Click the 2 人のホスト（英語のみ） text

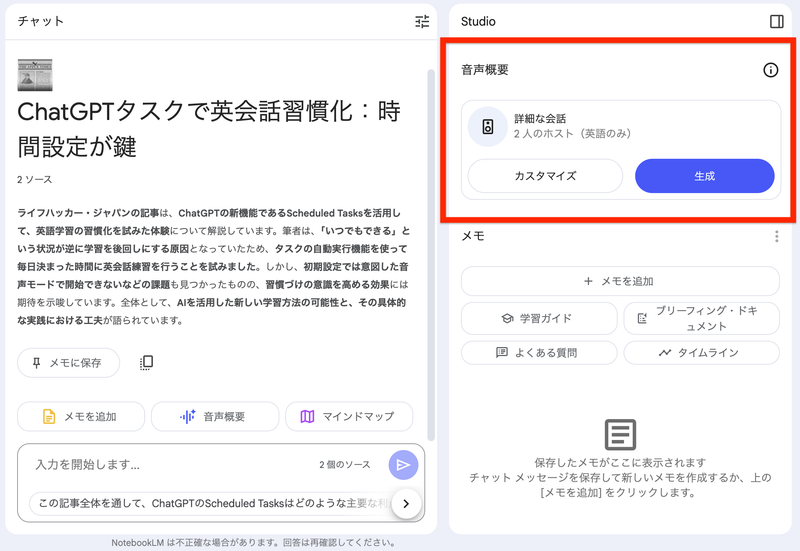(572, 134)
